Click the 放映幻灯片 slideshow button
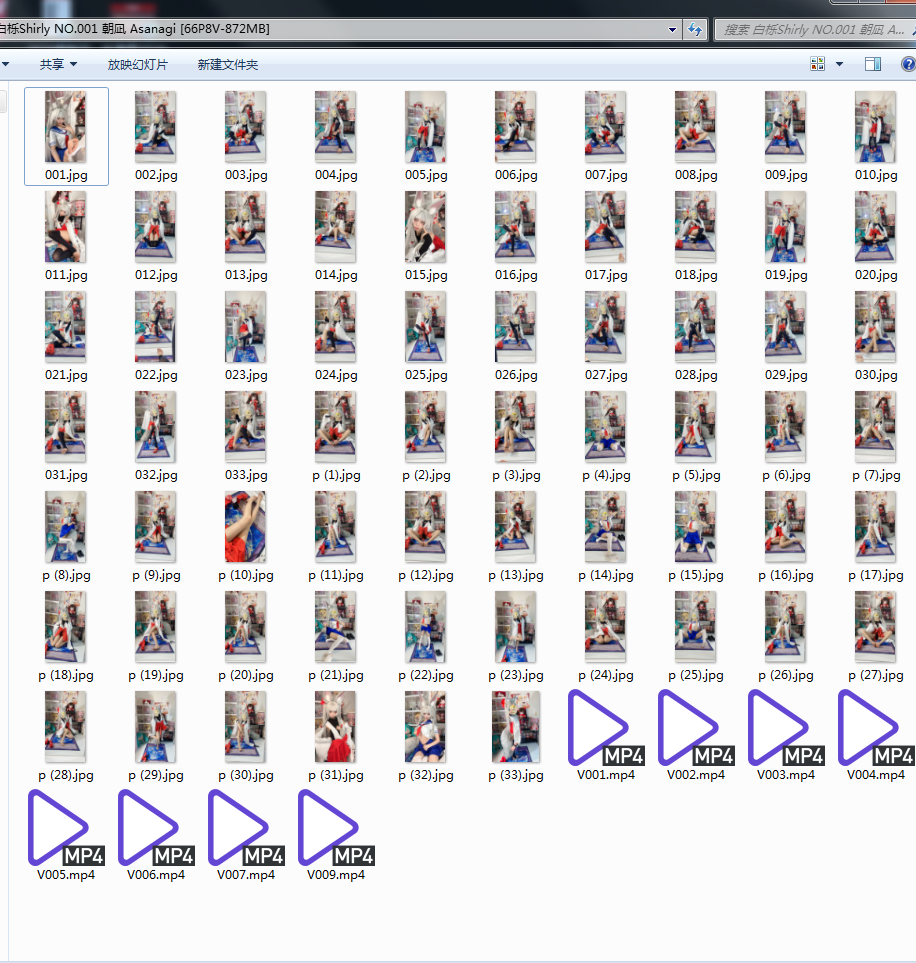The image size is (916, 963). [x=138, y=64]
